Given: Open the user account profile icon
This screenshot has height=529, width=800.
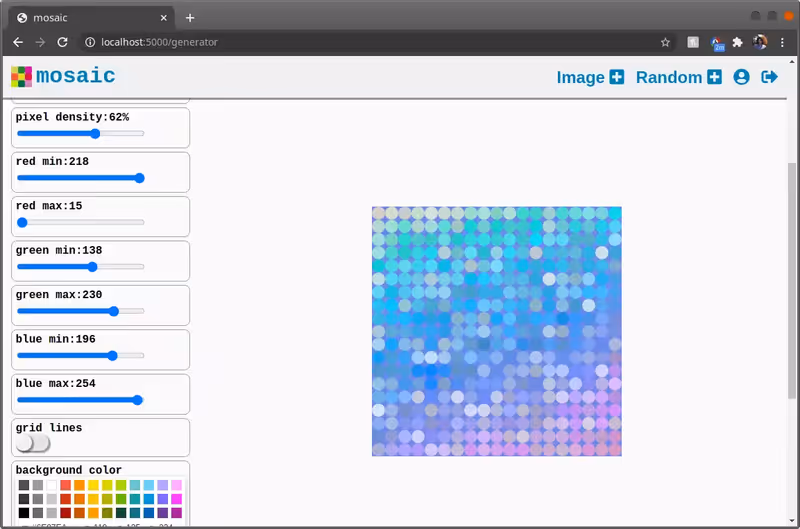Looking at the screenshot, I should point(741,77).
